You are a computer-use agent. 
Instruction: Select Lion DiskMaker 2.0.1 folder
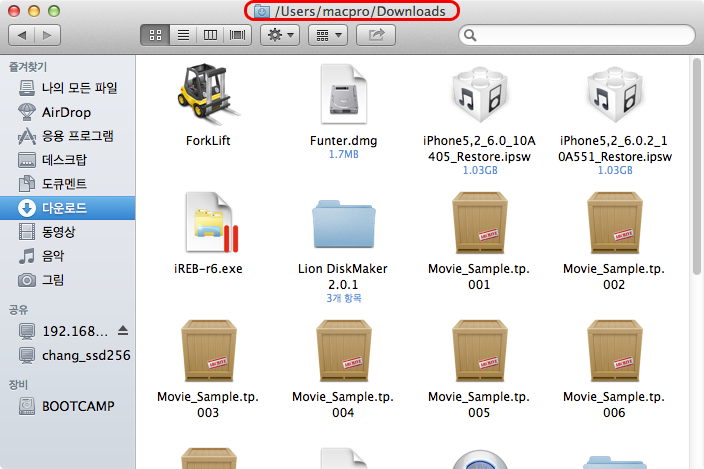pos(343,224)
